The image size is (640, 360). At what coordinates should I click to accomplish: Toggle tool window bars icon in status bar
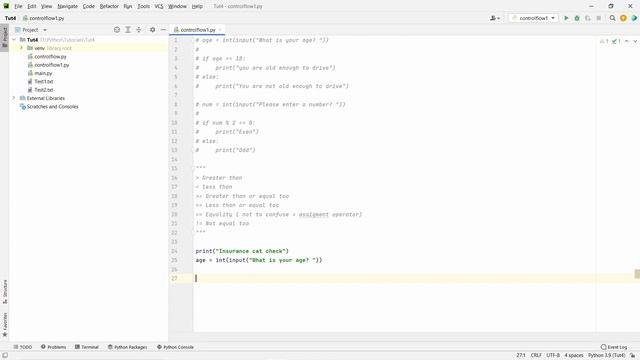pos(5,356)
